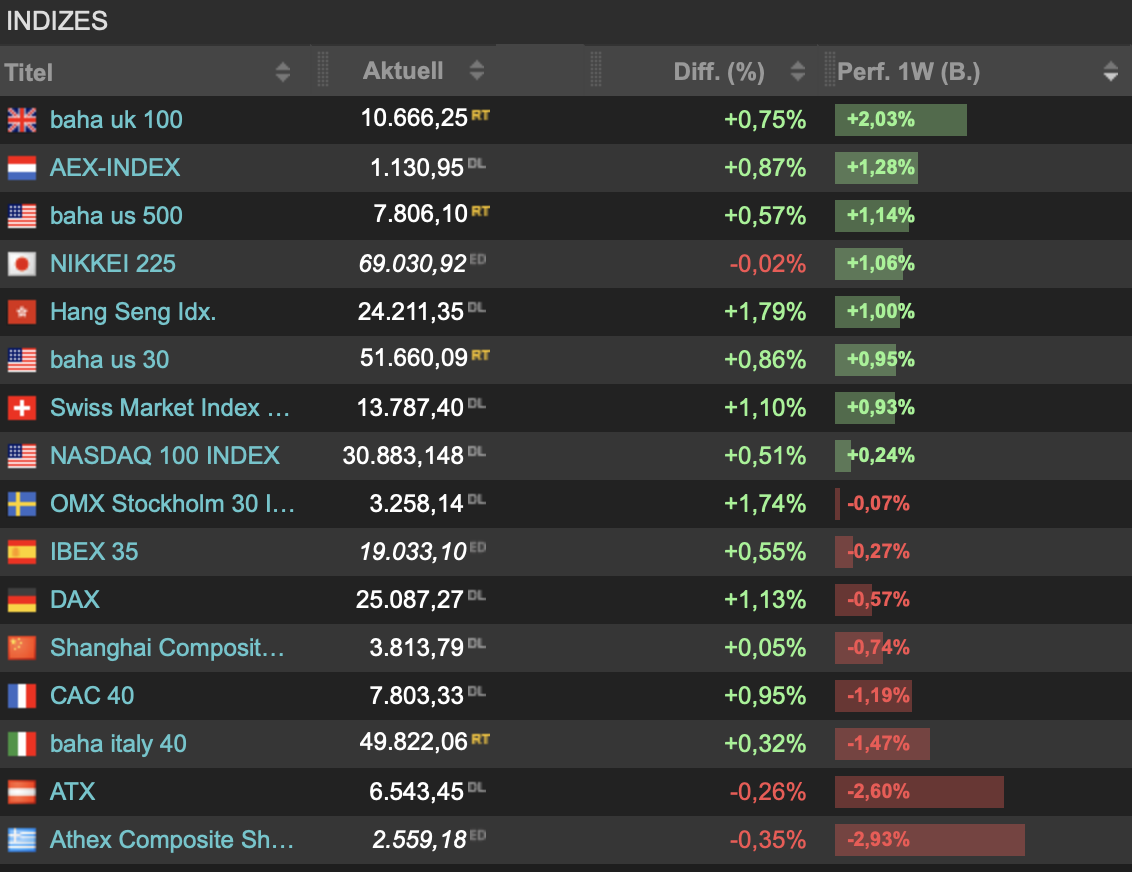Image resolution: width=1132 pixels, height=872 pixels.
Task: Grab the column grip left of Diff. (%)
Action: [596, 70]
